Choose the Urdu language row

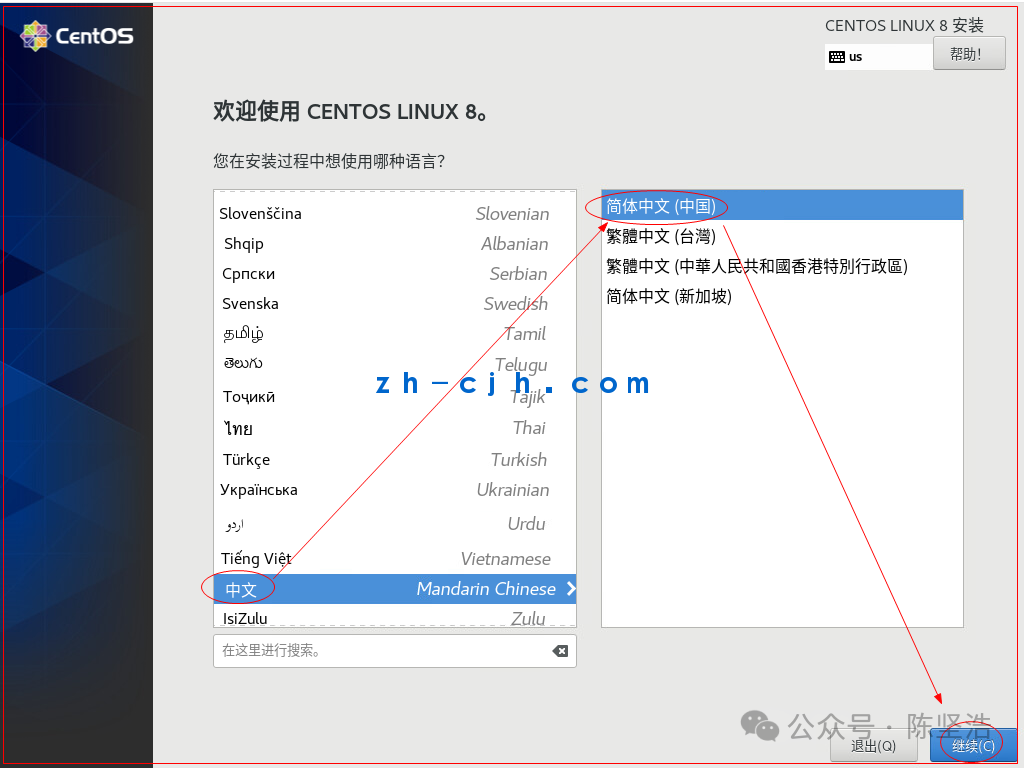(394, 524)
